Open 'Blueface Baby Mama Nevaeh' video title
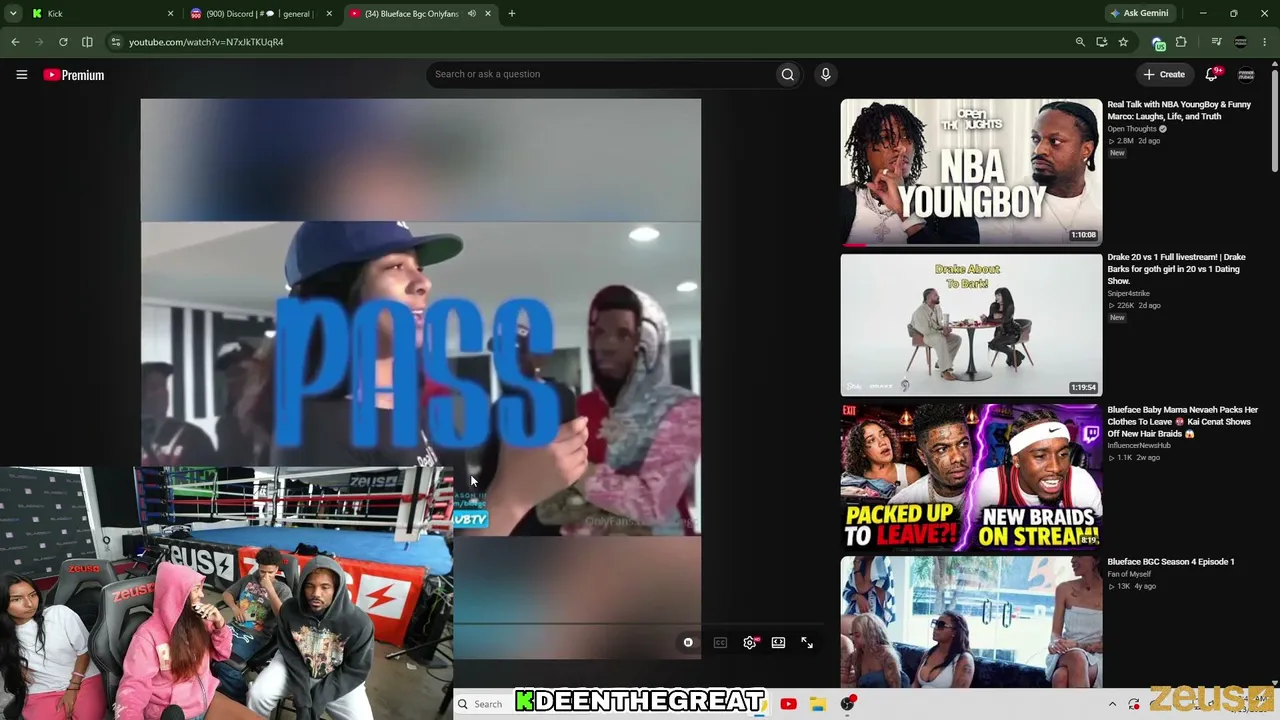Viewport: 1280px width, 720px height. 1183,422
